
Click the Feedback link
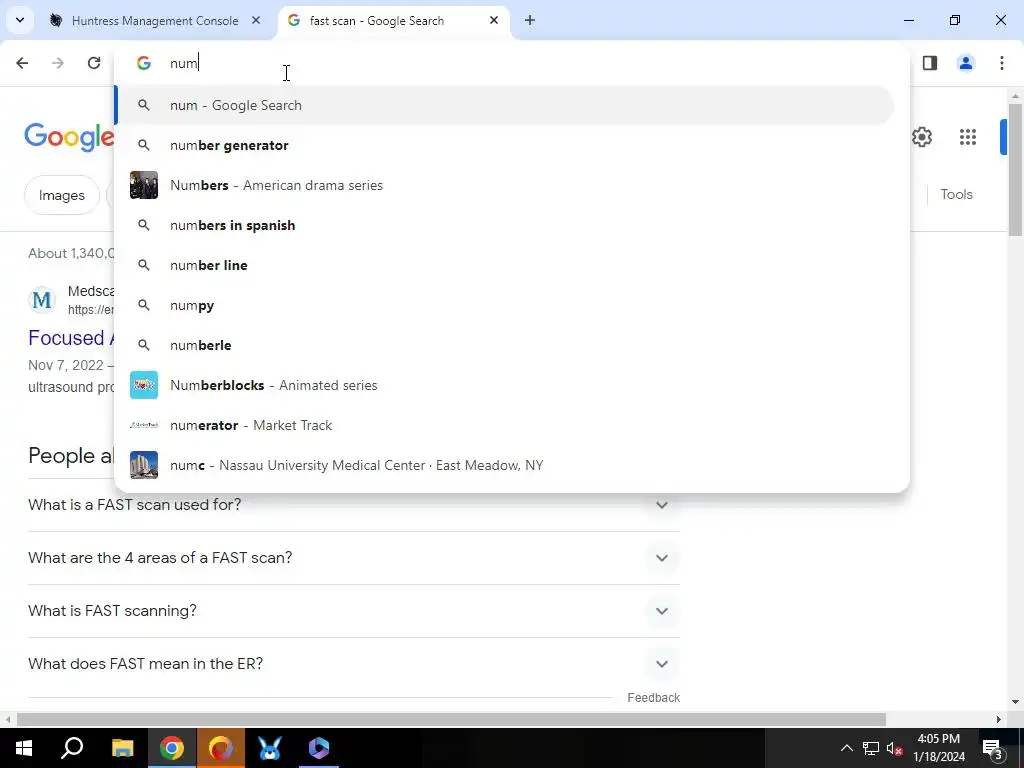[653, 697]
